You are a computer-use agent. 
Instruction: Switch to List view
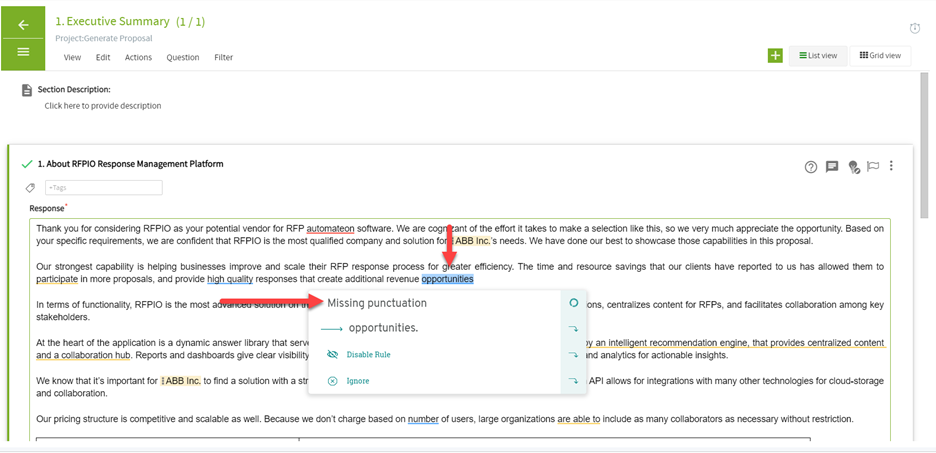[x=818, y=56]
